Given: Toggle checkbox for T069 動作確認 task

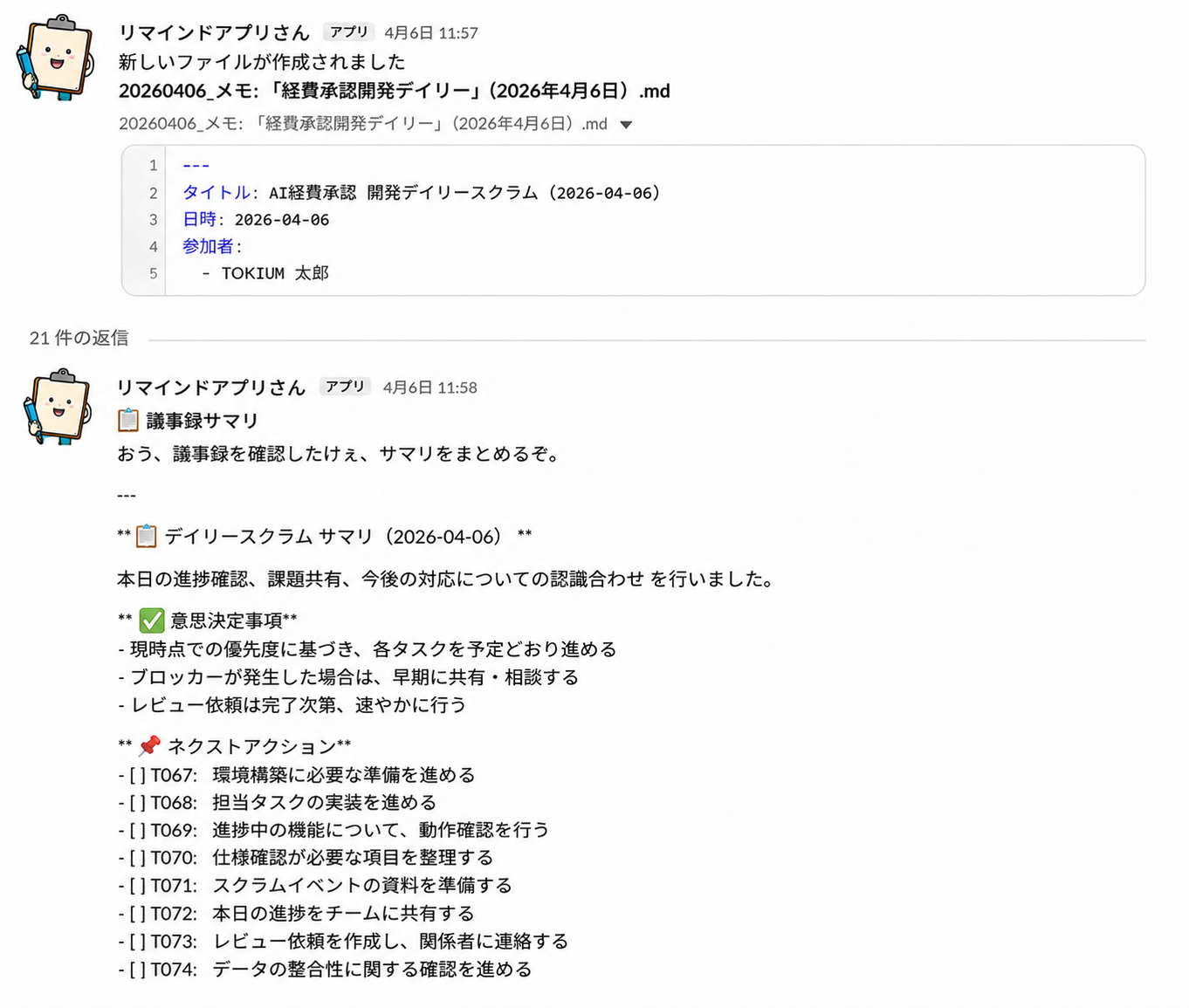Looking at the screenshot, I should (x=137, y=830).
